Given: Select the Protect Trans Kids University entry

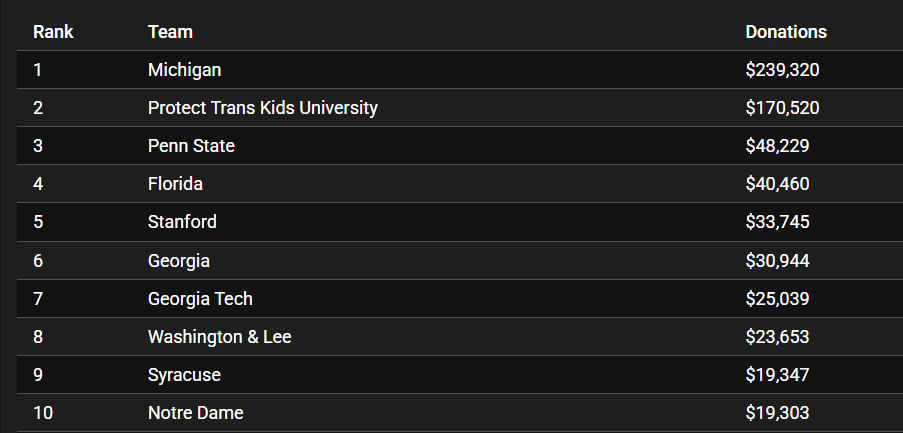Looking at the screenshot, I should (263, 108).
